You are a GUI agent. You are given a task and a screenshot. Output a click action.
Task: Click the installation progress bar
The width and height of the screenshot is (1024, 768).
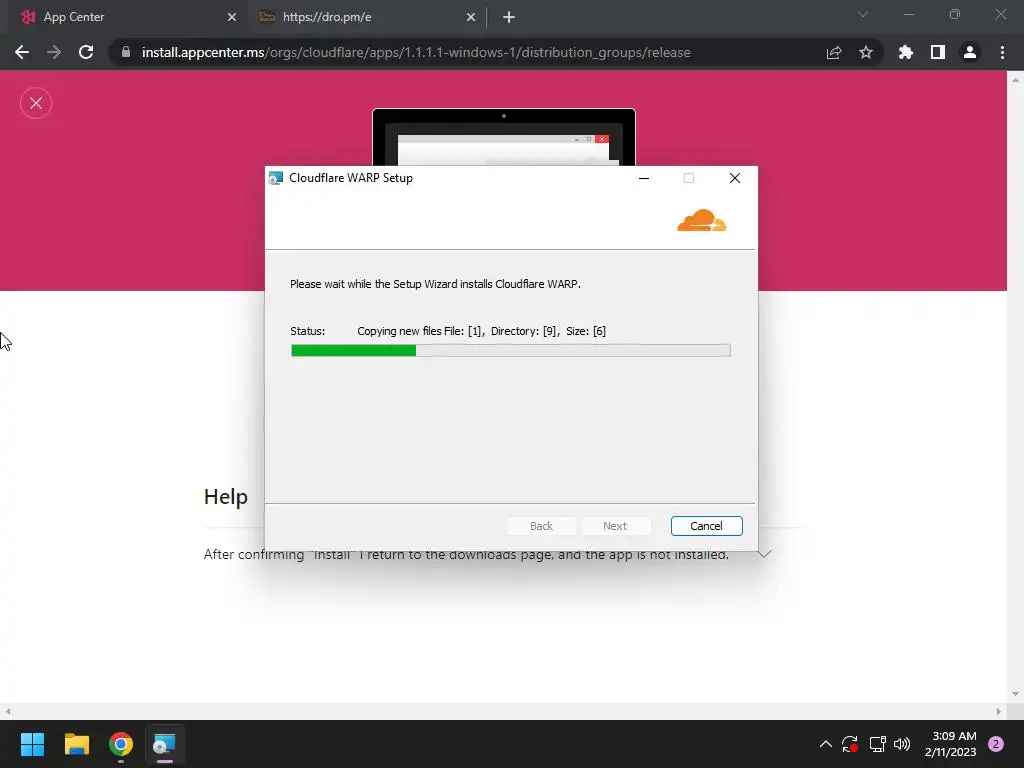coord(511,351)
